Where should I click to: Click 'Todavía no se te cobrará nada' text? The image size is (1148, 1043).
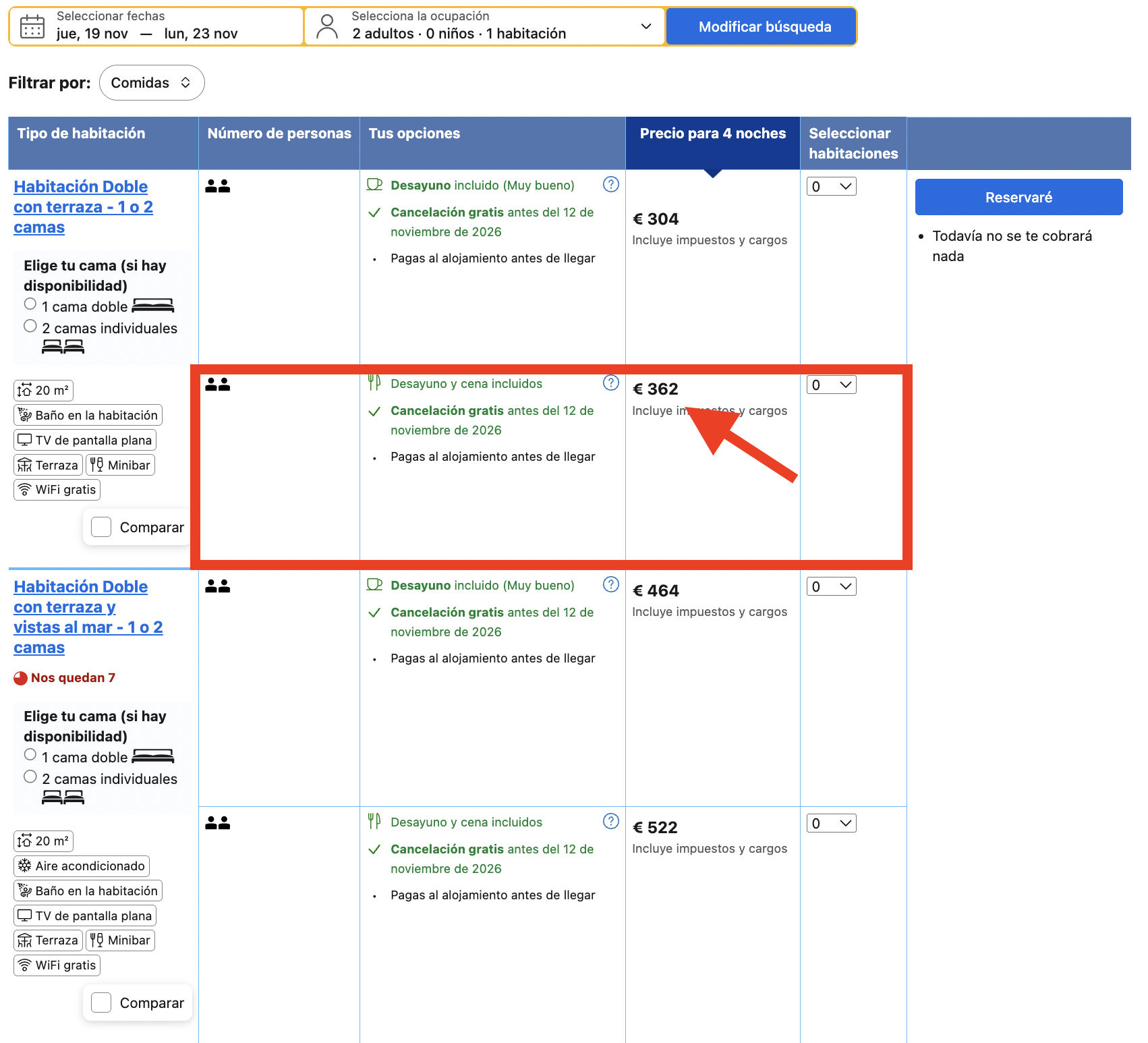coord(1012,246)
